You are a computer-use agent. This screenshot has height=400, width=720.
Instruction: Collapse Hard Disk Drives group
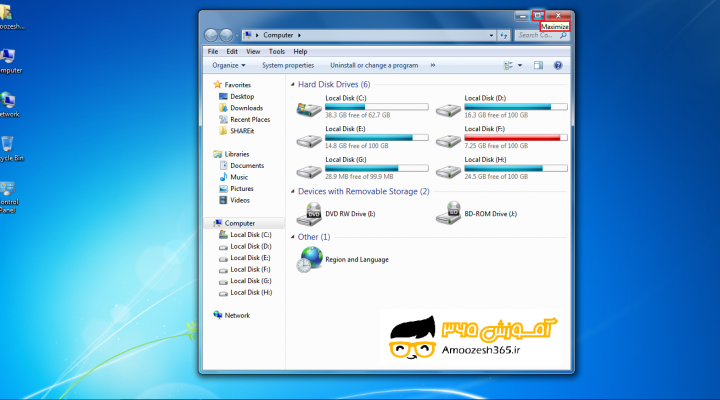click(292, 85)
